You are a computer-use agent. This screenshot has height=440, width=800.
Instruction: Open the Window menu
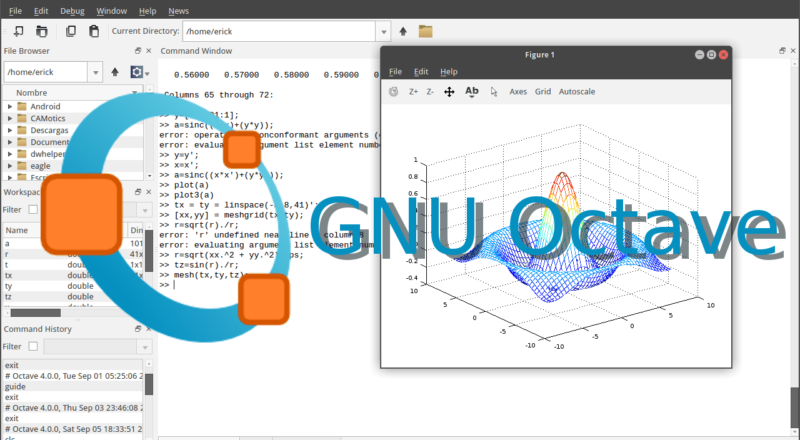tap(112, 11)
